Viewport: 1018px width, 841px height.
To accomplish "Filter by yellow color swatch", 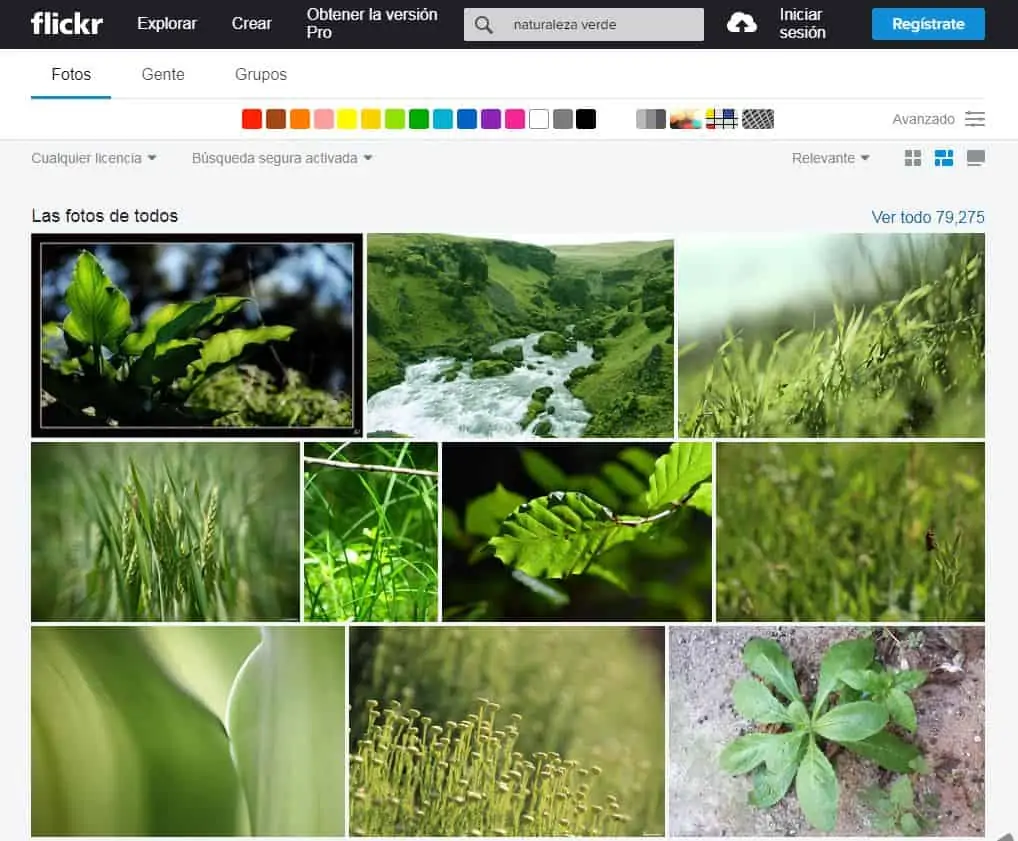I will 347,119.
